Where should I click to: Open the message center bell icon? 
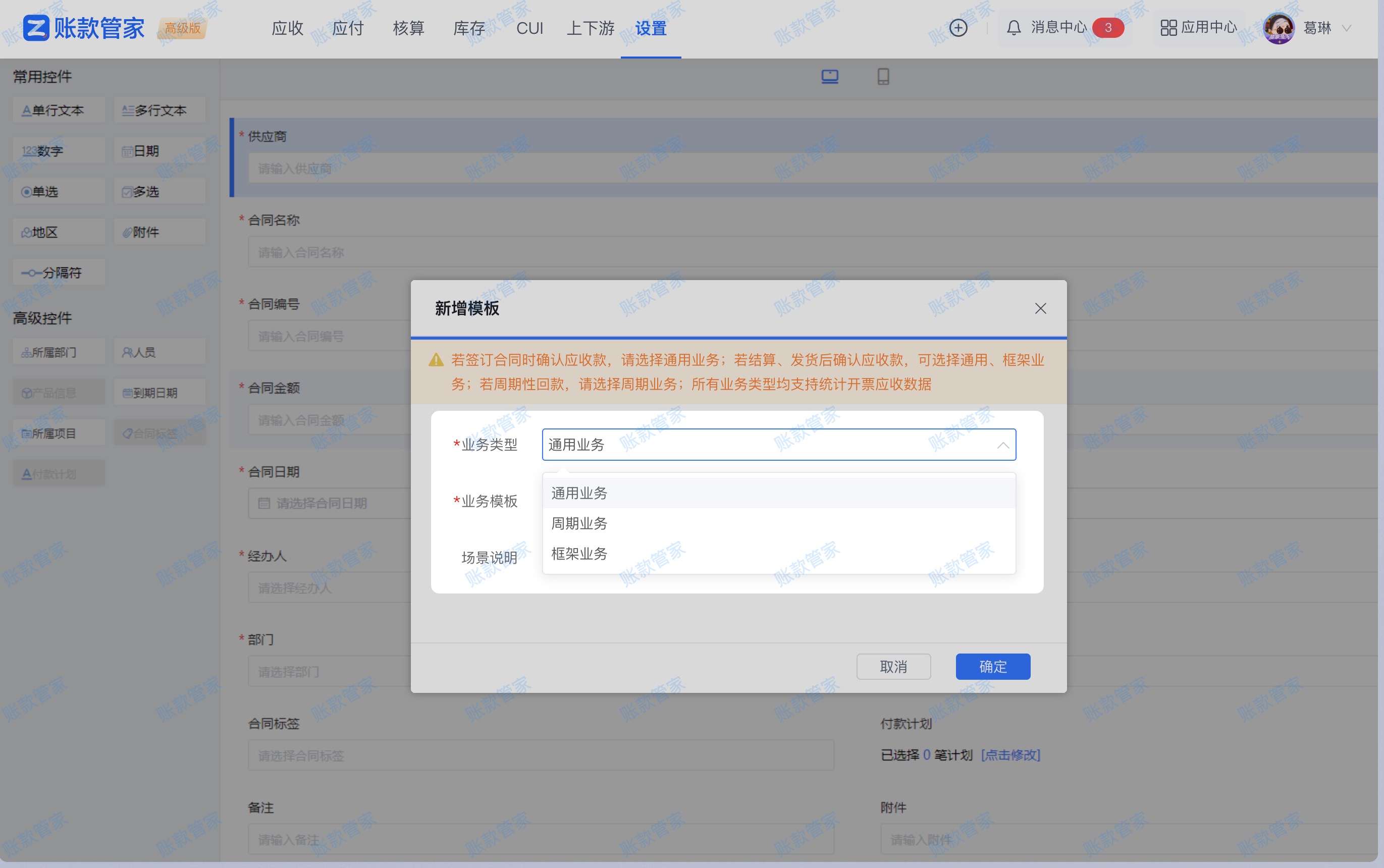pos(1014,28)
